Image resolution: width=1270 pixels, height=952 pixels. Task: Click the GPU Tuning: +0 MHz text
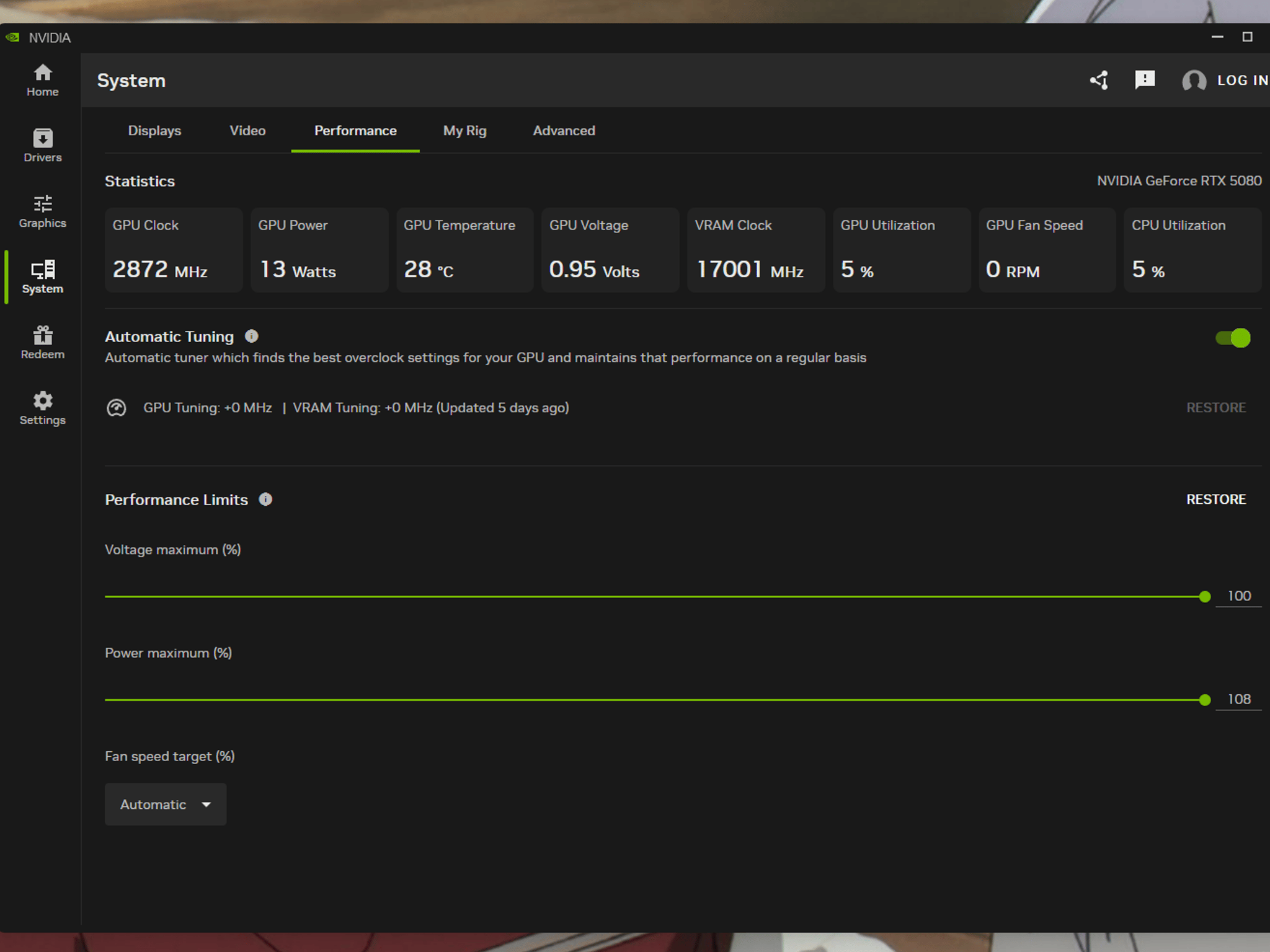click(208, 408)
